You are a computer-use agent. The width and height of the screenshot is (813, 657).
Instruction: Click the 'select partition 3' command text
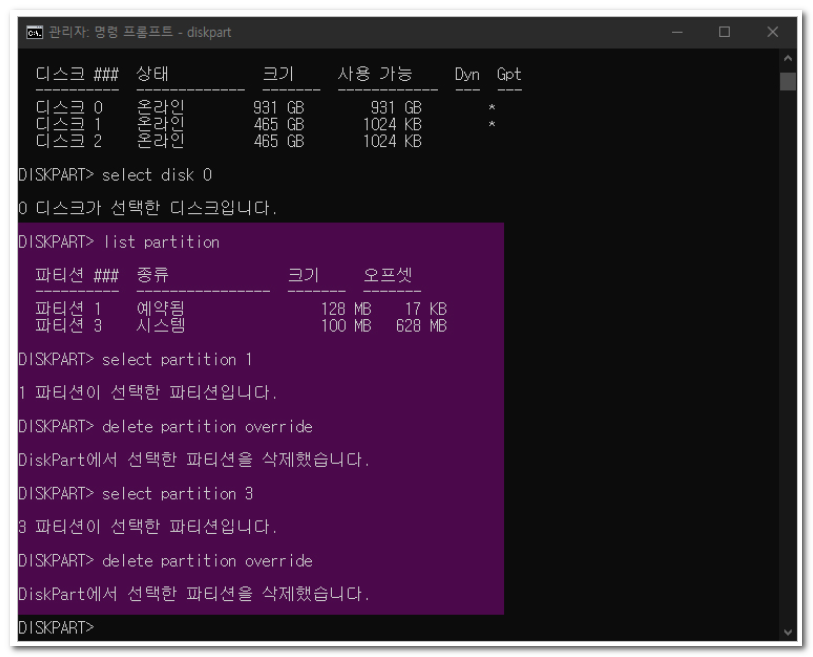pyautogui.click(x=177, y=493)
